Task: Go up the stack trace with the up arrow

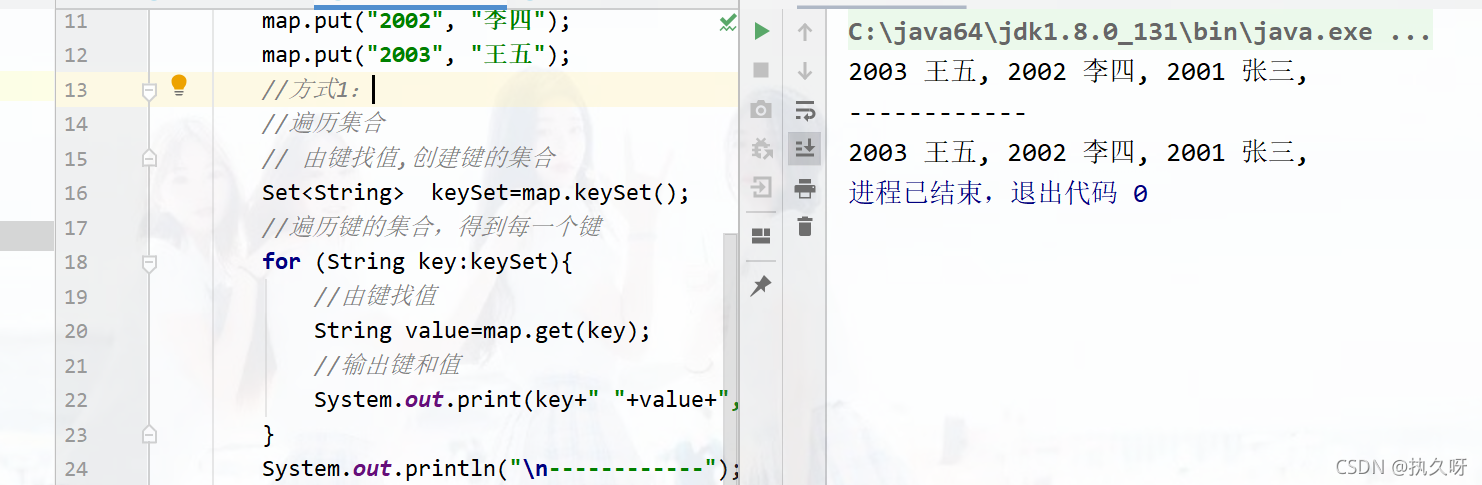Action: 804,31
